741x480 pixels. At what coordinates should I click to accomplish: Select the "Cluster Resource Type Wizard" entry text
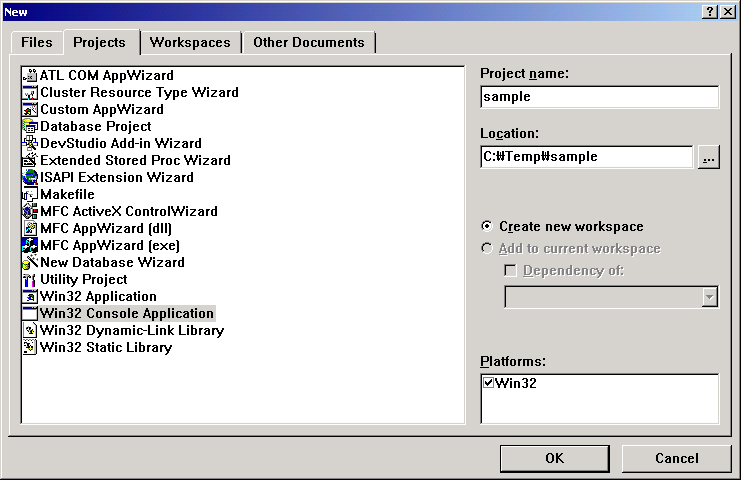click(139, 92)
